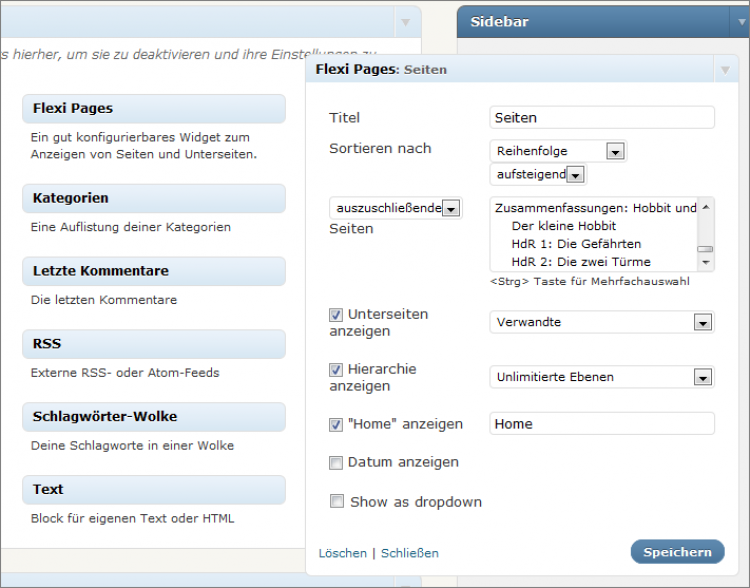Image resolution: width=750 pixels, height=588 pixels.
Task: Select the Schlagwörter-Wolke widget
Action: [x=153, y=416]
